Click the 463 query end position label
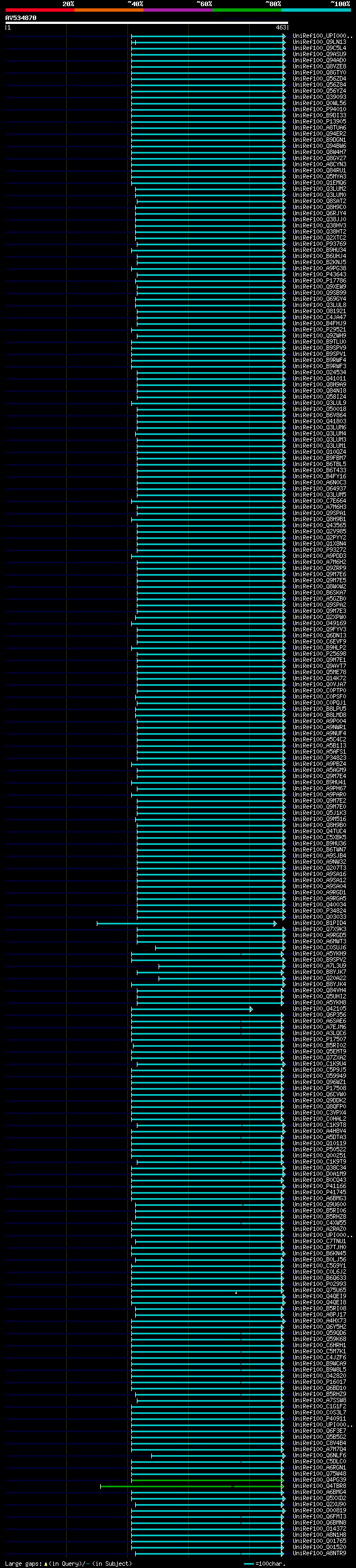This screenshot has height=1568, width=356. 280,27
